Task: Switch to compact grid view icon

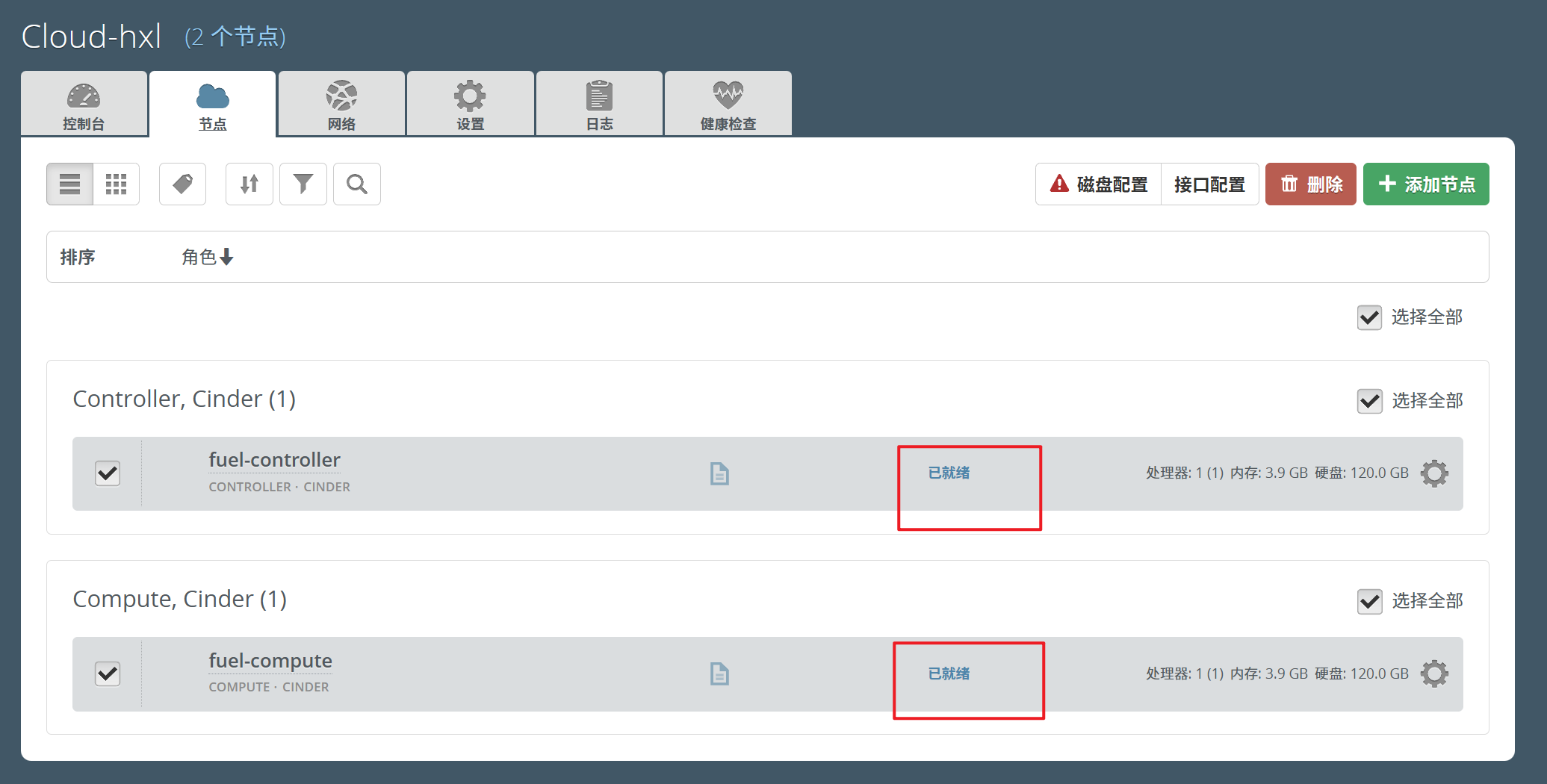Action: point(116,184)
